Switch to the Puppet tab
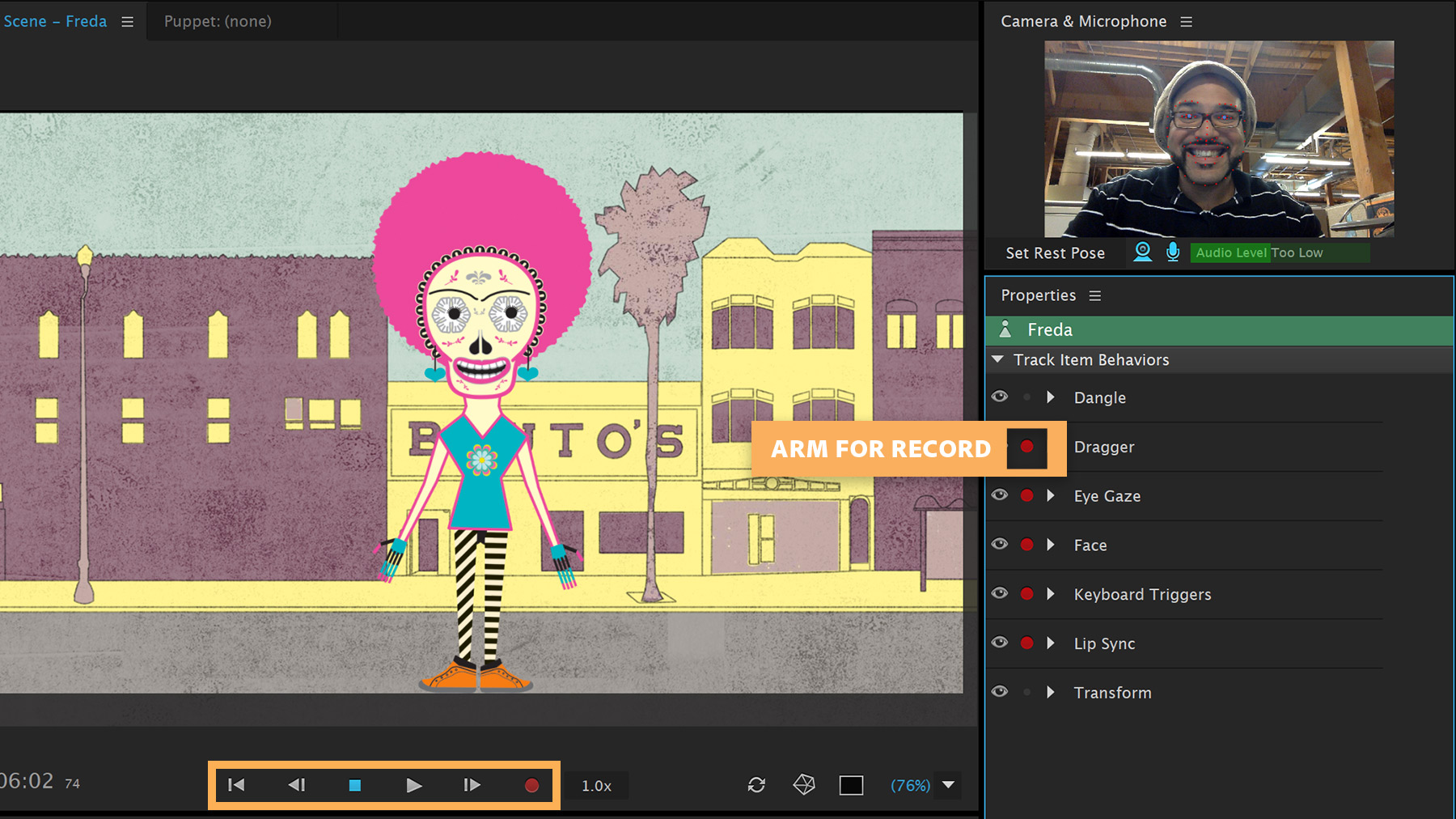1456x819 pixels. 218,21
